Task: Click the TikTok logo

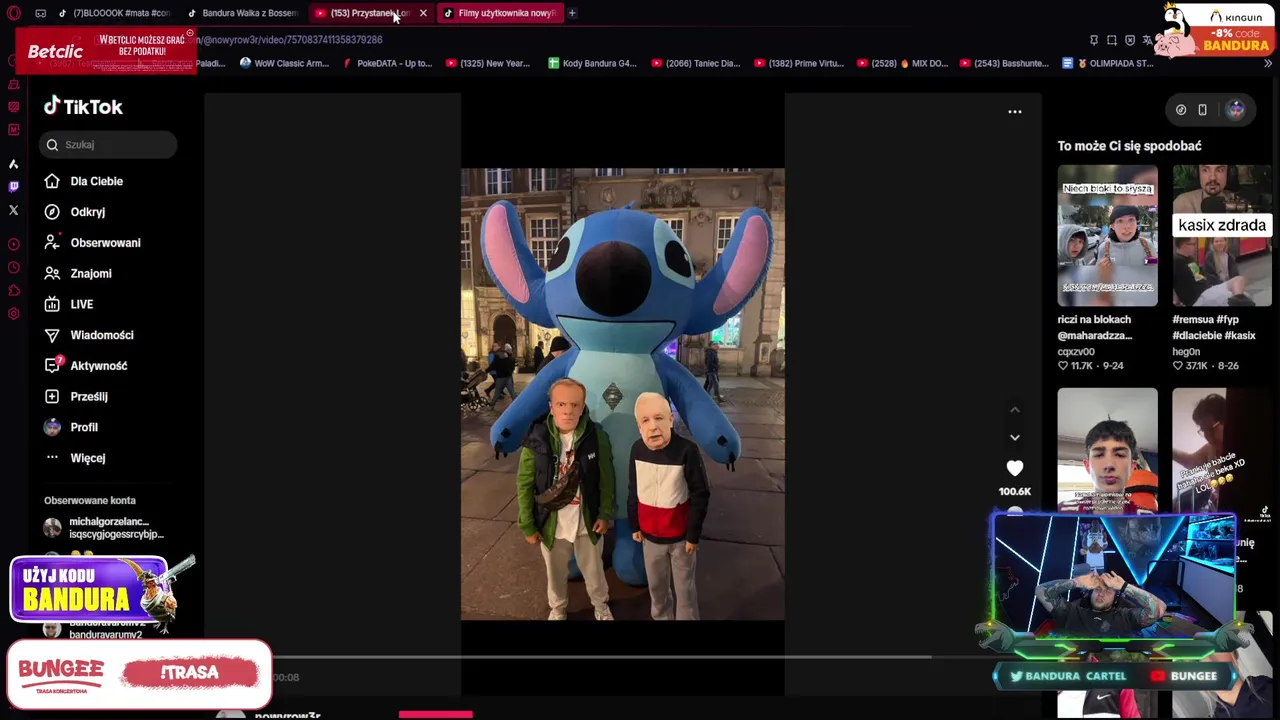Action: pyautogui.click(x=83, y=107)
